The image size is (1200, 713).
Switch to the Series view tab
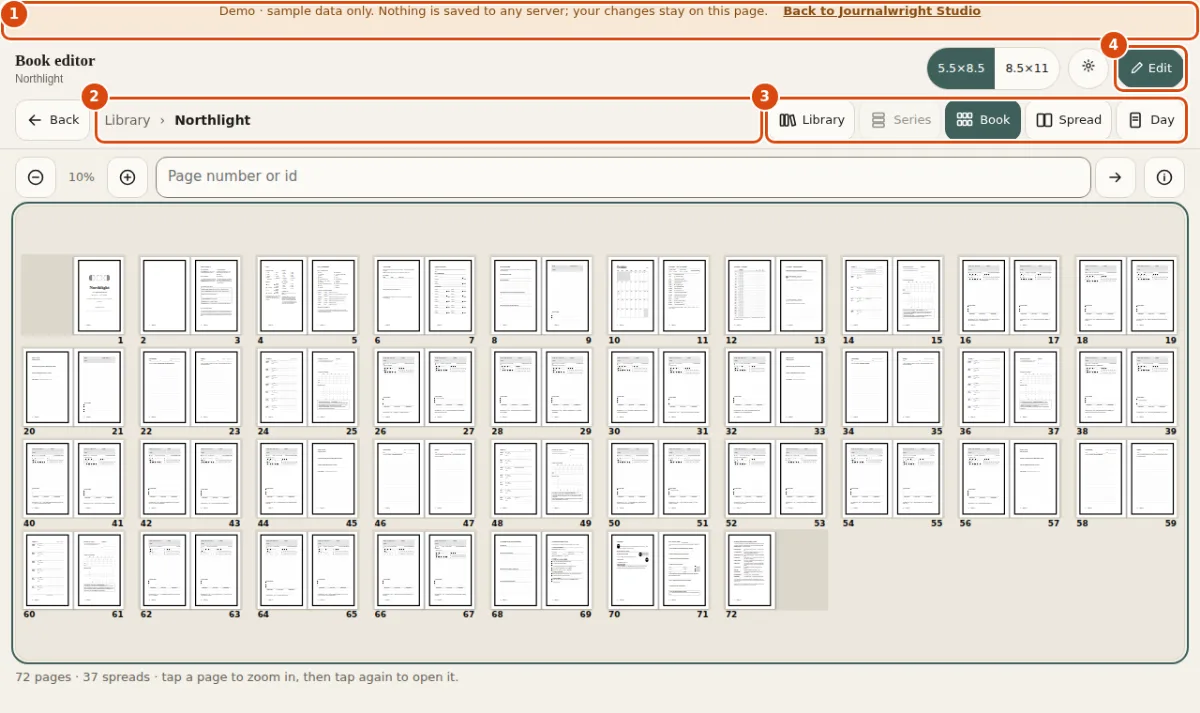pos(901,120)
